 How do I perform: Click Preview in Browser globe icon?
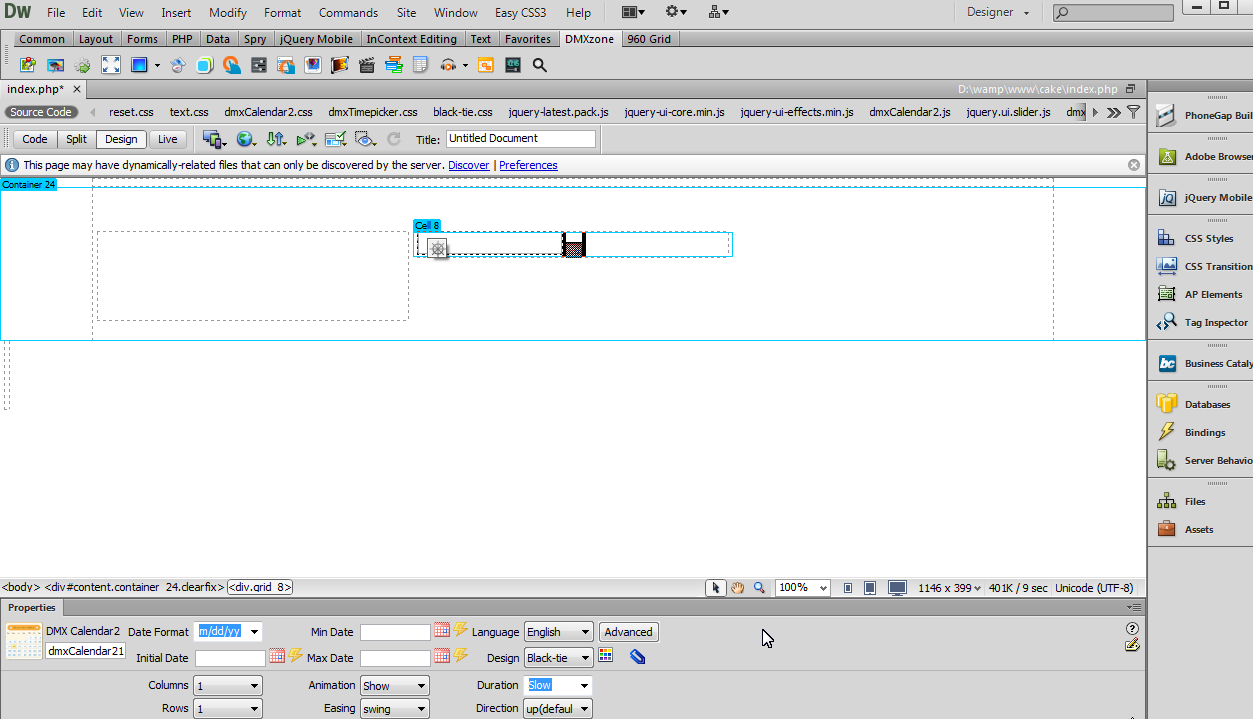(x=245, y=139)
